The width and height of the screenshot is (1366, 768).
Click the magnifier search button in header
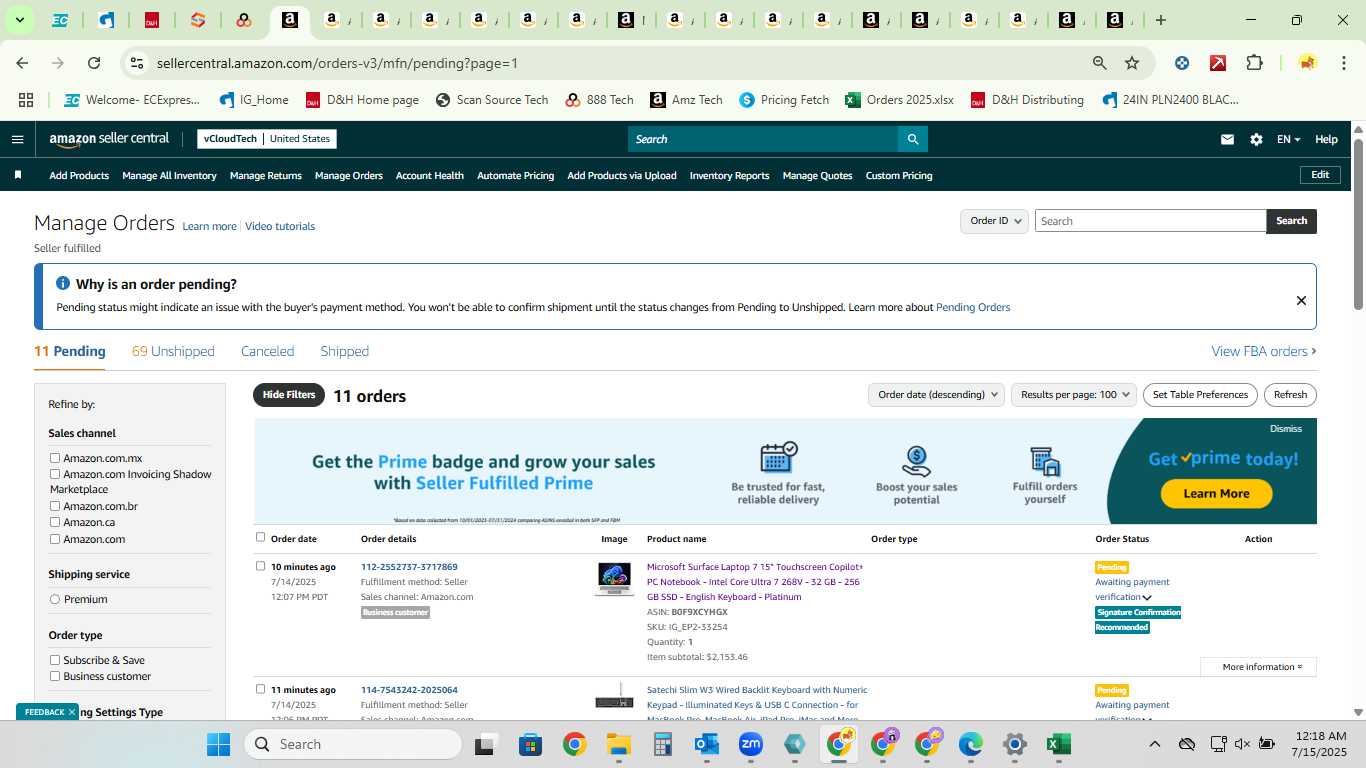[x=912, y=139]
